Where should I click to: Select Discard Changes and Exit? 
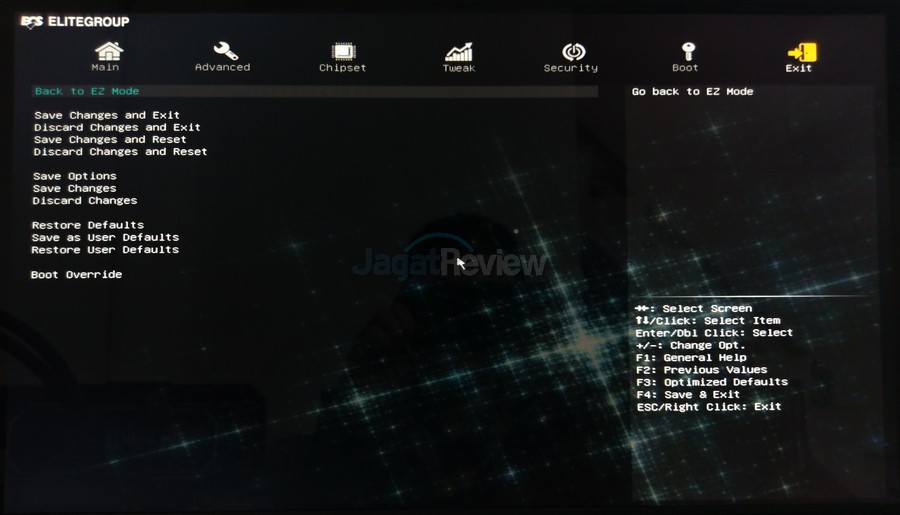pos(117,128)
